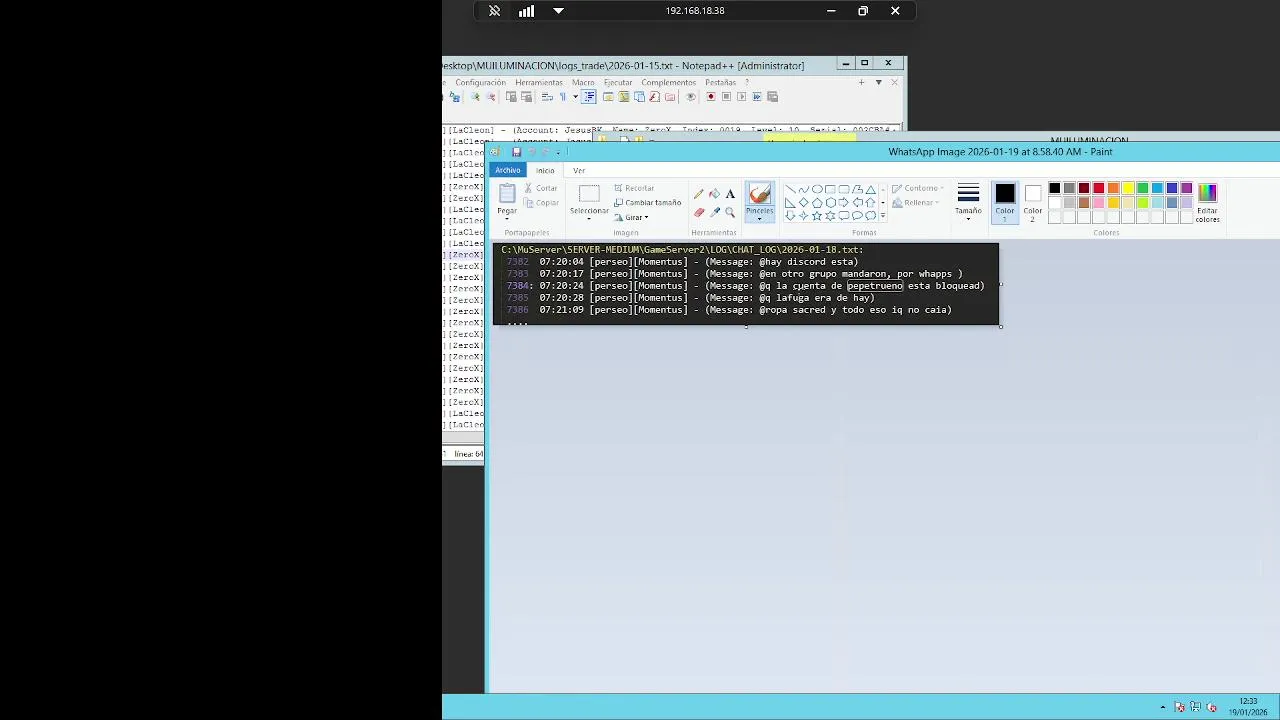The width and height of the screenshot is (1280, 720).
Task: Choose the oval shape in Formas gallery
Action: click(817, 189)
